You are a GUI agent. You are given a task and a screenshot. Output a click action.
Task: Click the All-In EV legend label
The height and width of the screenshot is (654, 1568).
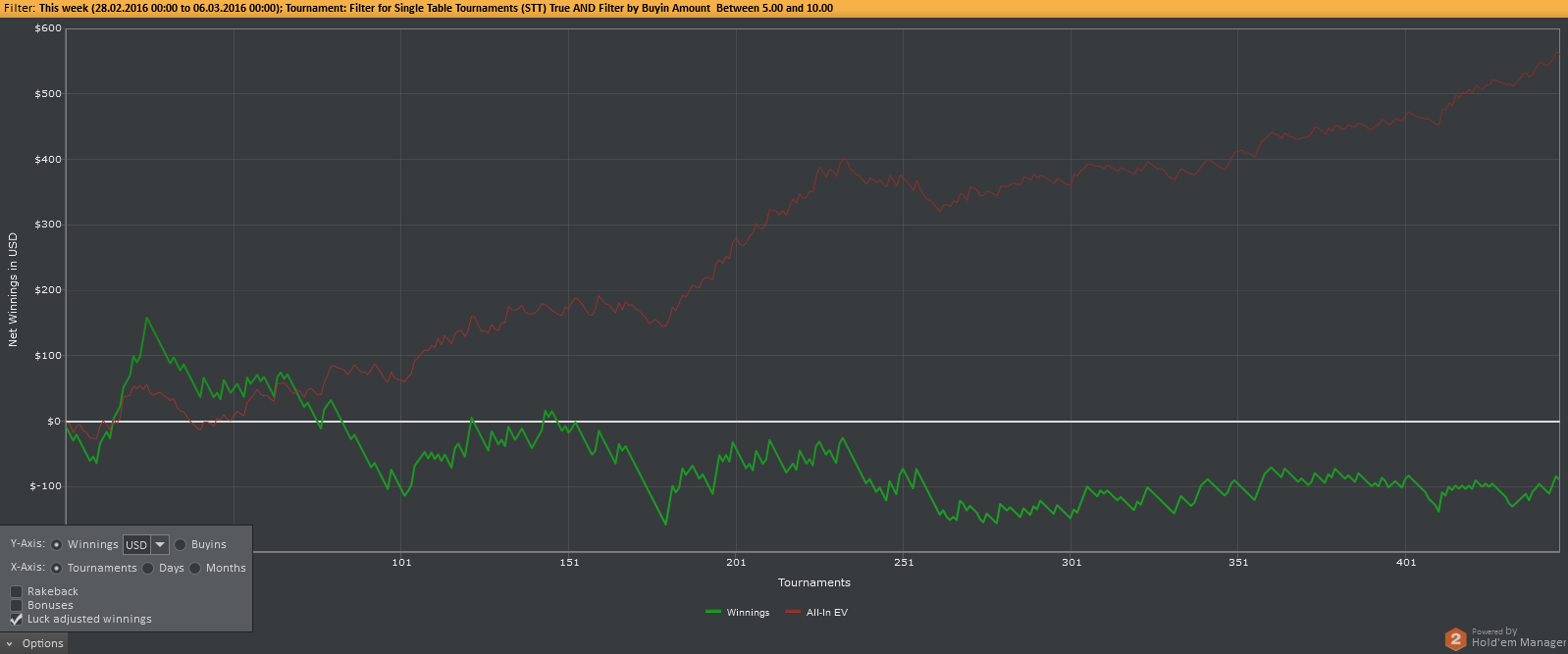(x=827, y=613)
